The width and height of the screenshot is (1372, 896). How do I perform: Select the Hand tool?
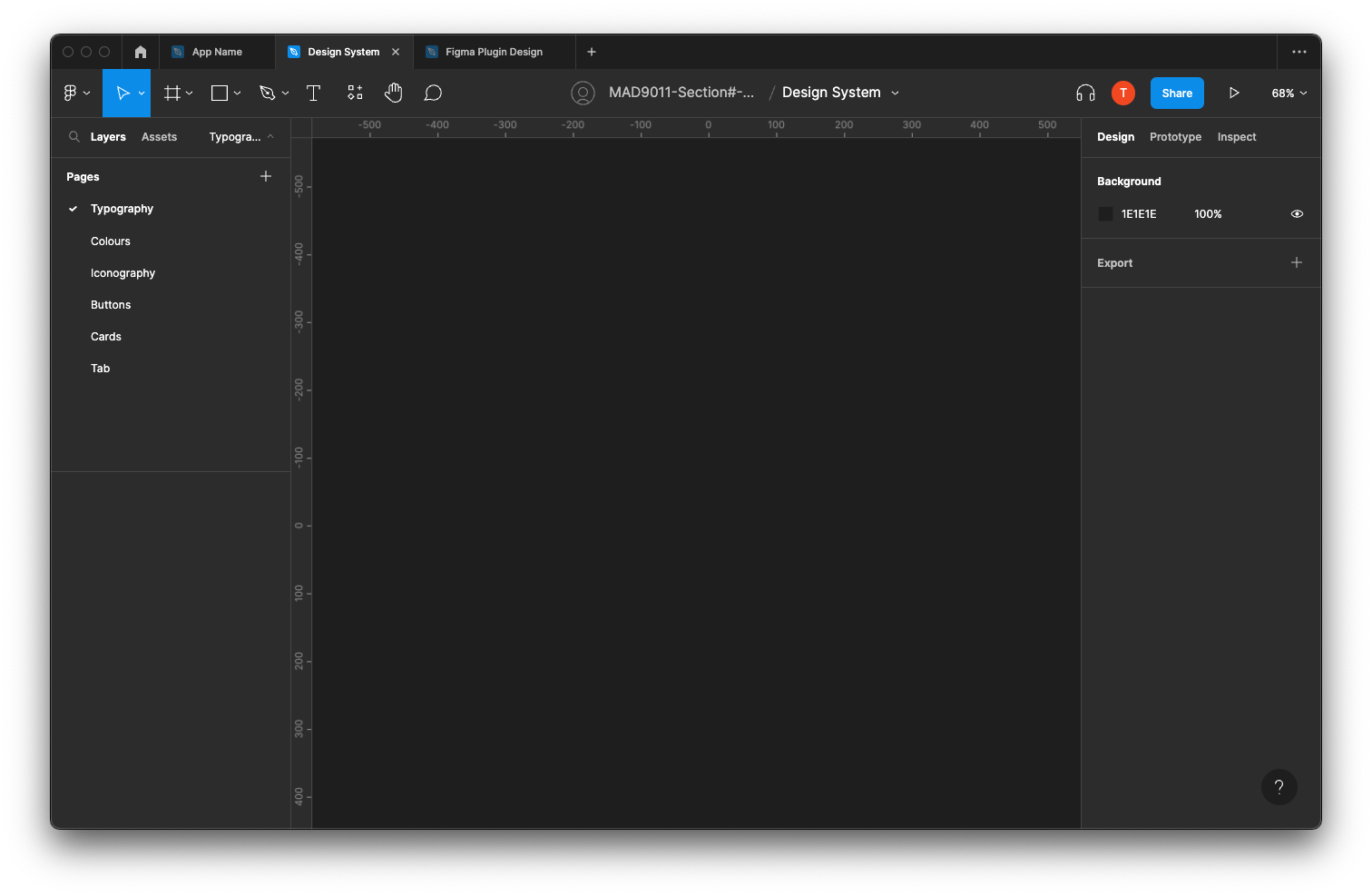point(393,93)
